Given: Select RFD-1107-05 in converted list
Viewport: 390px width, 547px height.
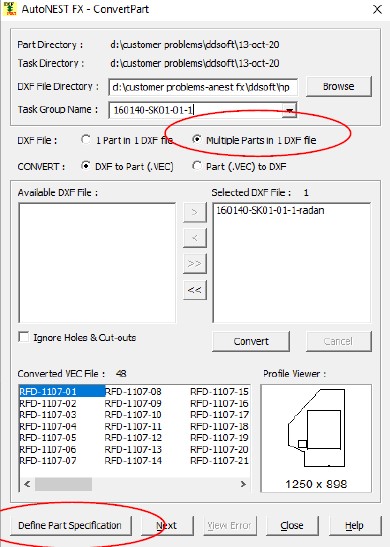Looking at the screenshot, I should [x=48, y=438].
